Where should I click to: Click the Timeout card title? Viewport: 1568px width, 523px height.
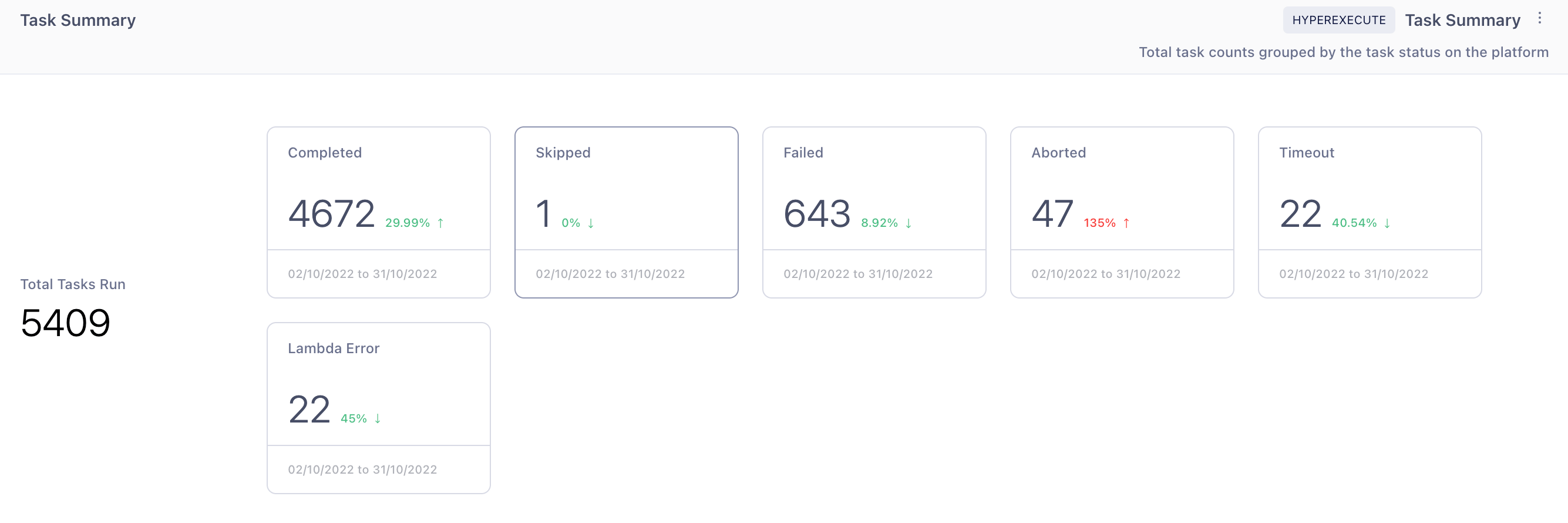[x=1306, y=153]
